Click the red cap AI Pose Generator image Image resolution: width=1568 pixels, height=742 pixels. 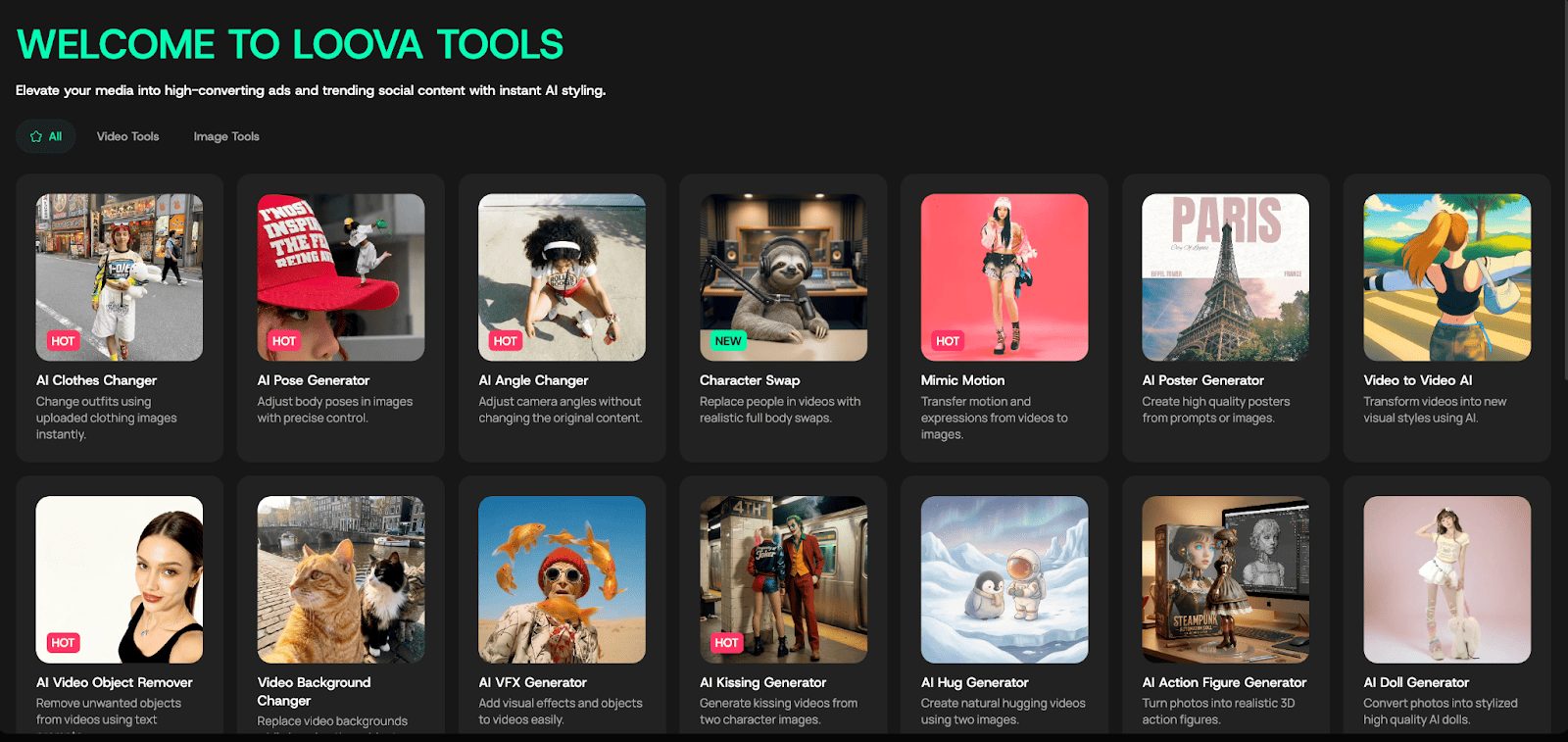tap(341, 276)
